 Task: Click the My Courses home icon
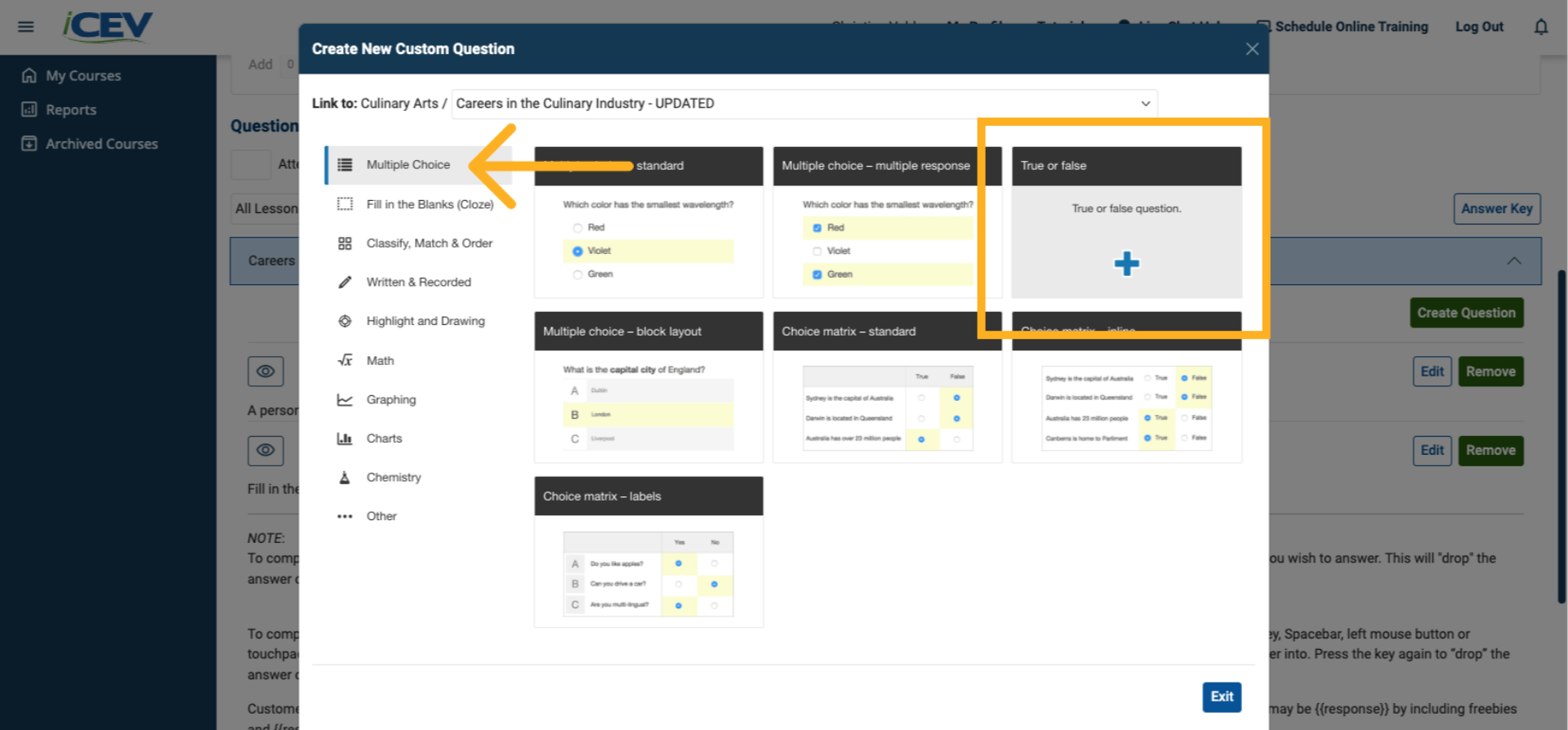tap(29, 75)
